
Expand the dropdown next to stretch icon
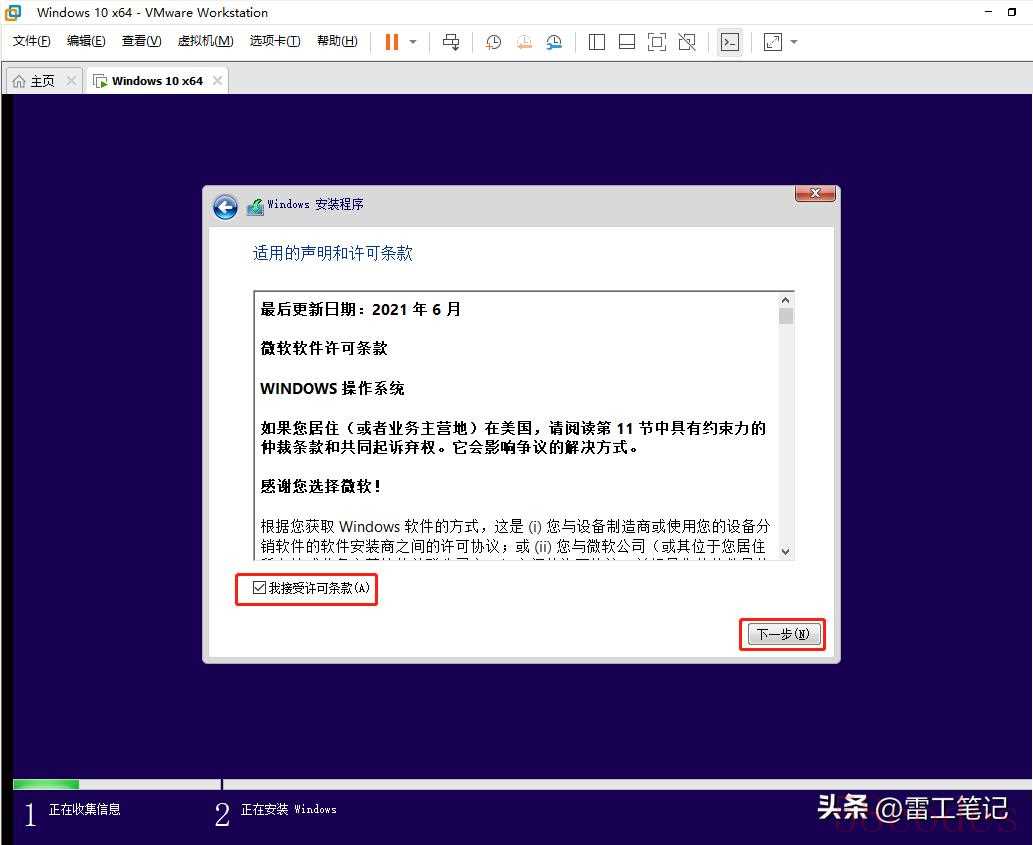tap(794, 42)
